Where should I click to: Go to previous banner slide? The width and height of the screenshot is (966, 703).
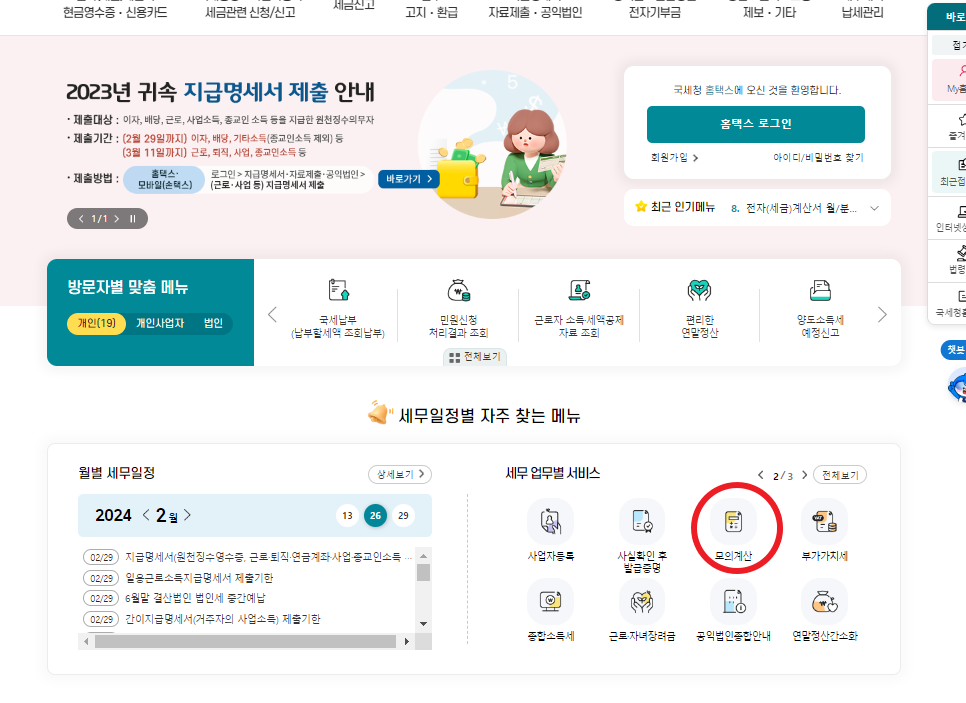tap(81, 219)
